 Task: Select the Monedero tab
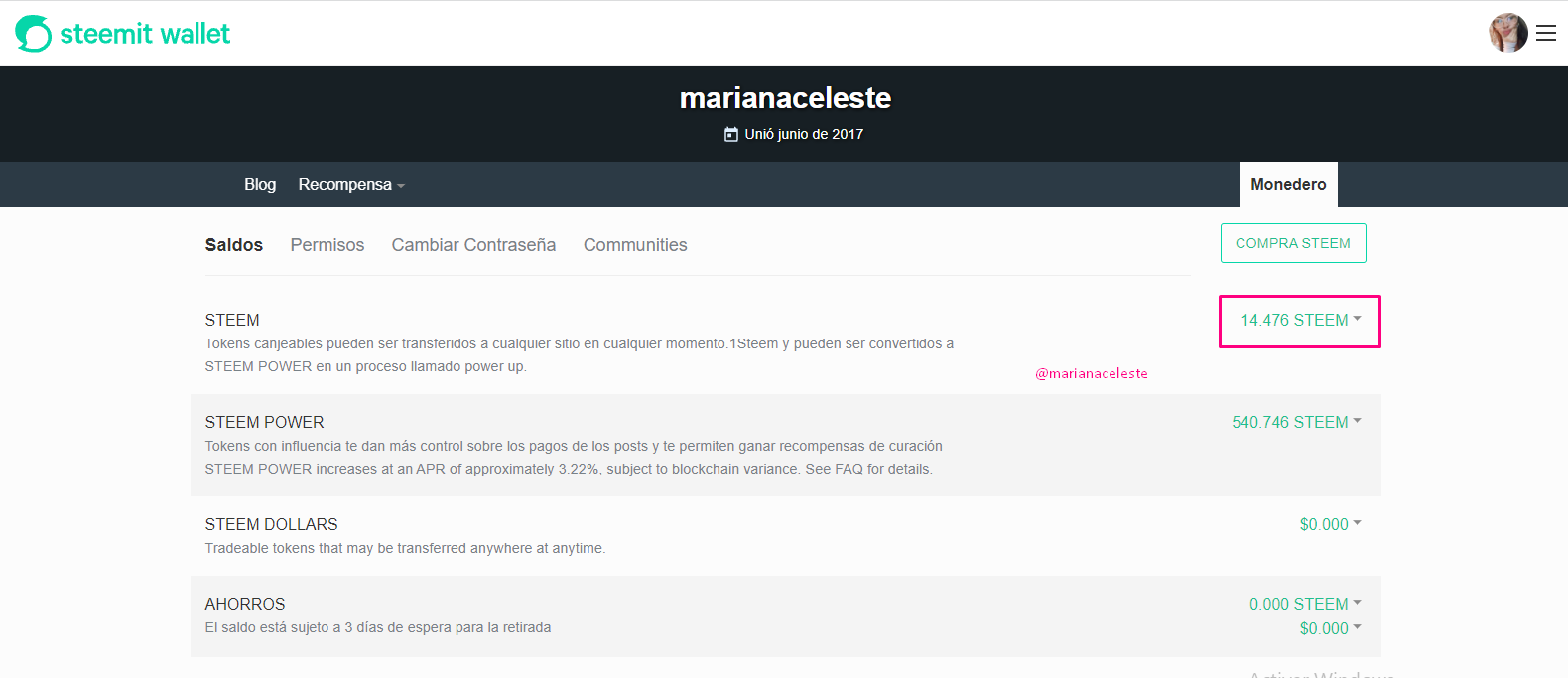coord(1288,185)
